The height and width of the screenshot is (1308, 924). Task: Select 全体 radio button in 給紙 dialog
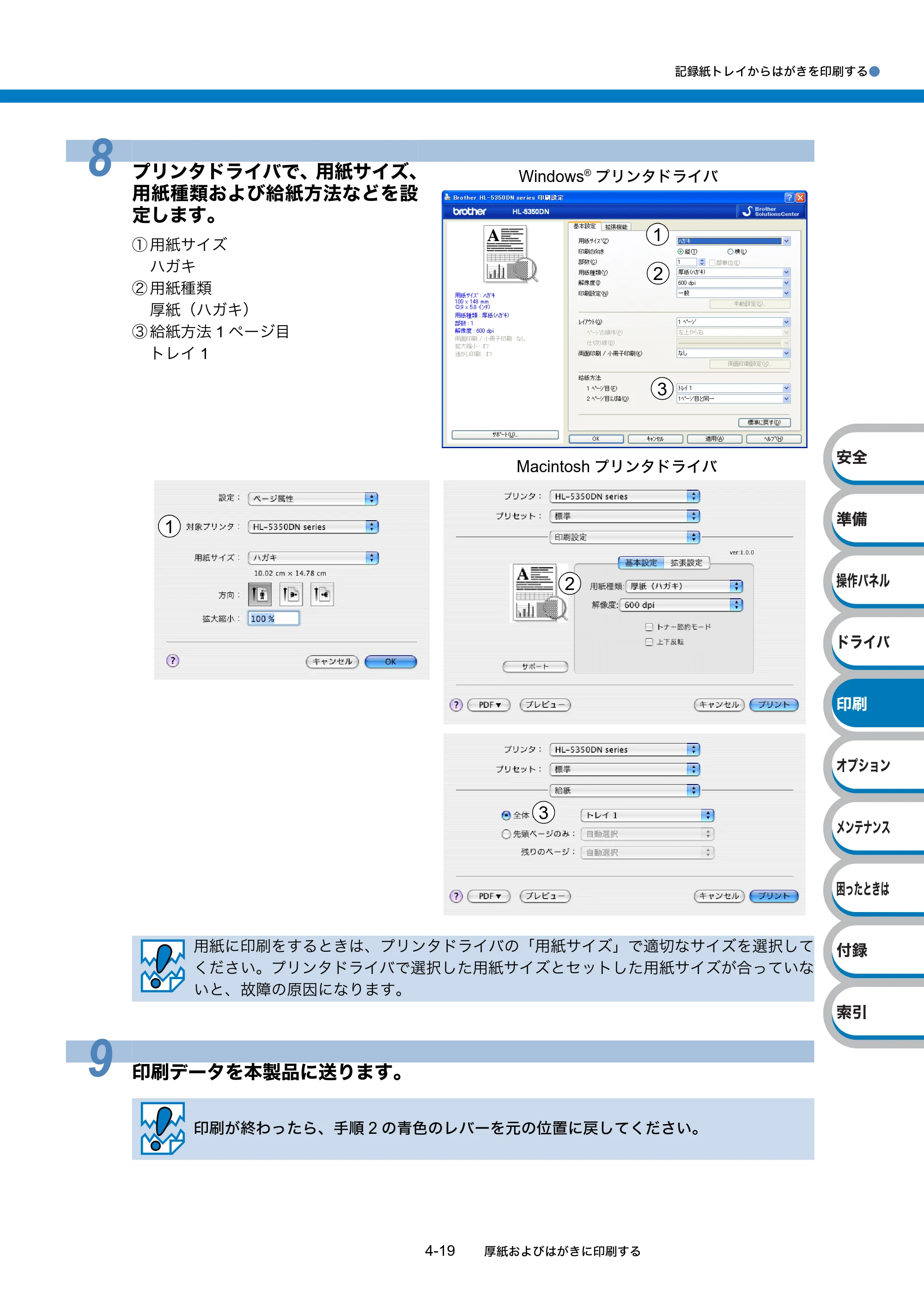[x=506, y=815]
